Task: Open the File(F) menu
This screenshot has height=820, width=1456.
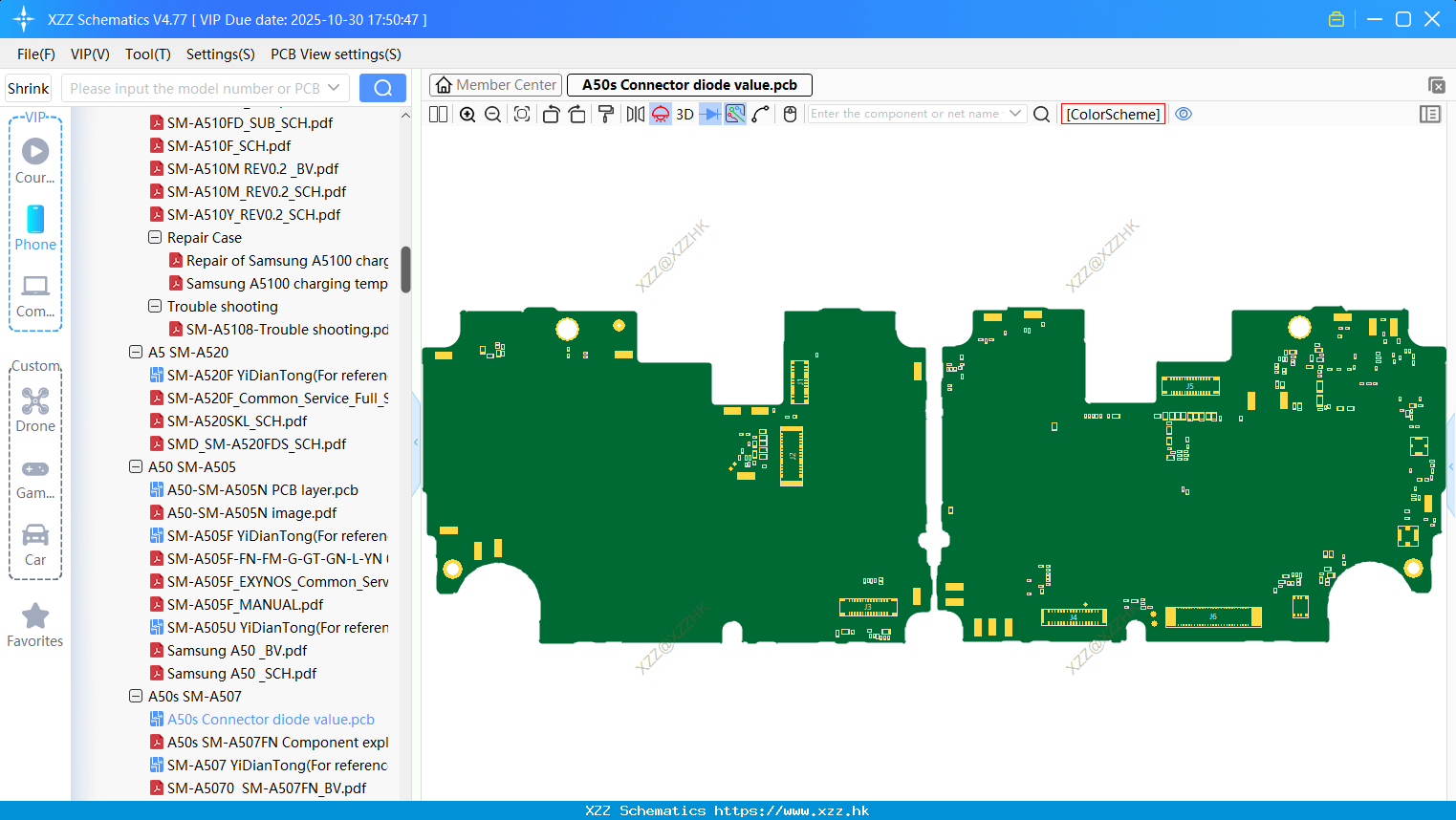Action: 36,54
